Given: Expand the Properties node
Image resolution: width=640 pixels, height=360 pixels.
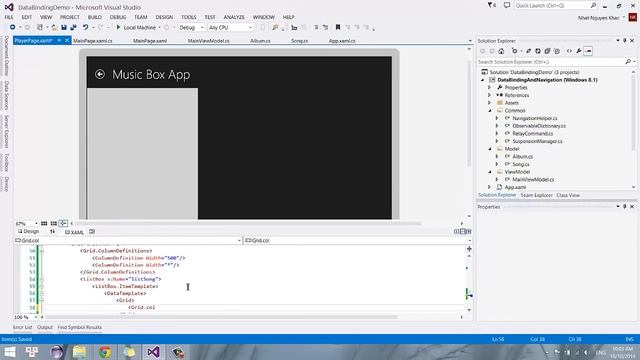Looking at the screenshot, I should [x=489, y=87].
